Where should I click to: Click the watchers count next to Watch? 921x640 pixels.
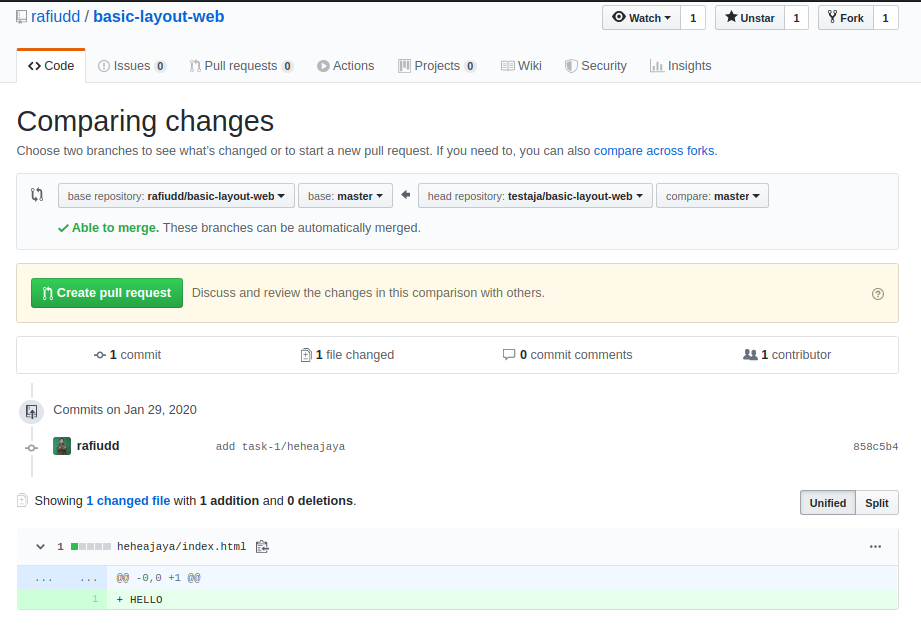click(x=693, y=18)
